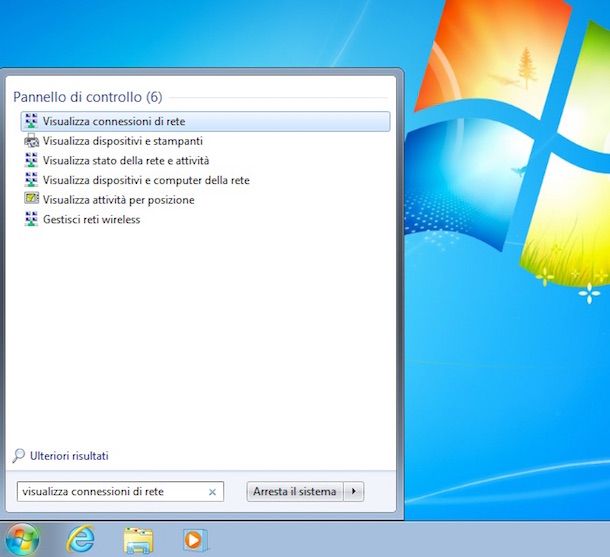Open Visualizza dispositivi e stampanti
This screenshot has width=610, height=557.
pos(123,141)
